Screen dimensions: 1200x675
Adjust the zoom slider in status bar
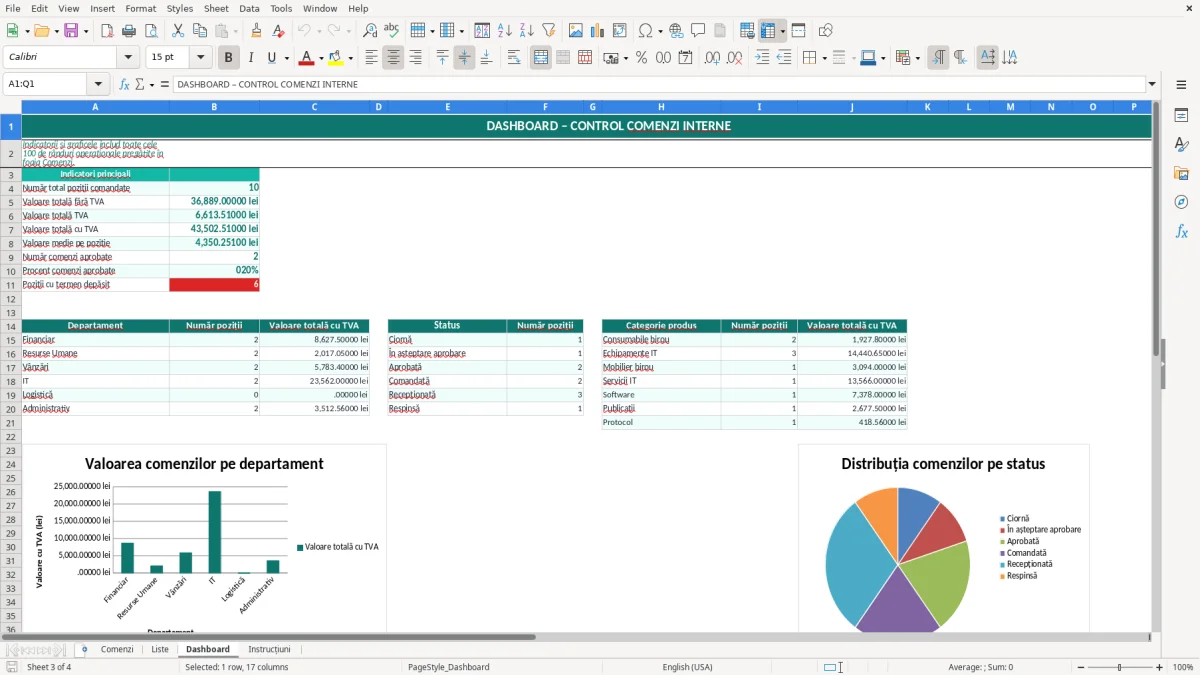(x=1119, y=667)
